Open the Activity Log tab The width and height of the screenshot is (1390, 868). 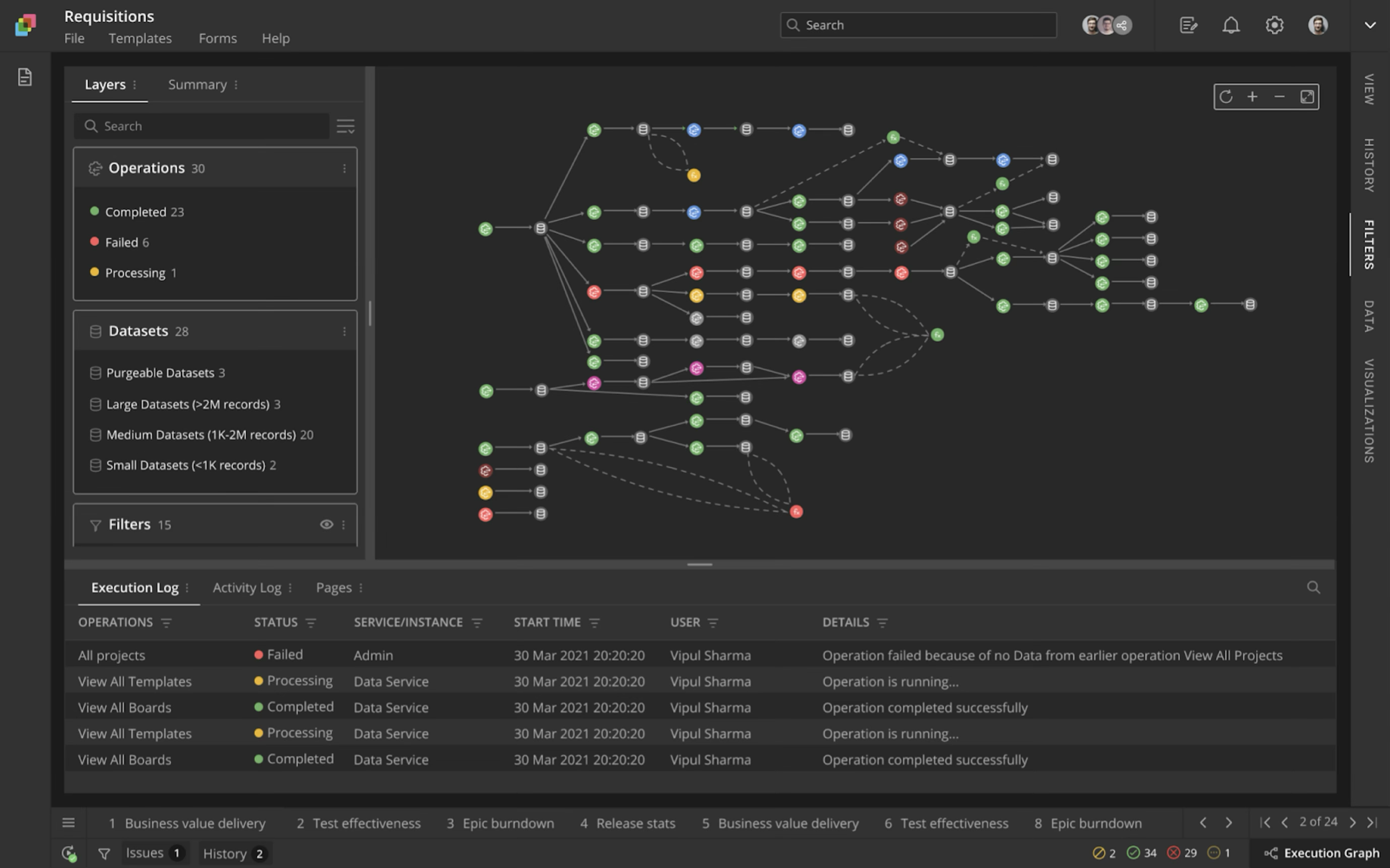tap(246, 588)
